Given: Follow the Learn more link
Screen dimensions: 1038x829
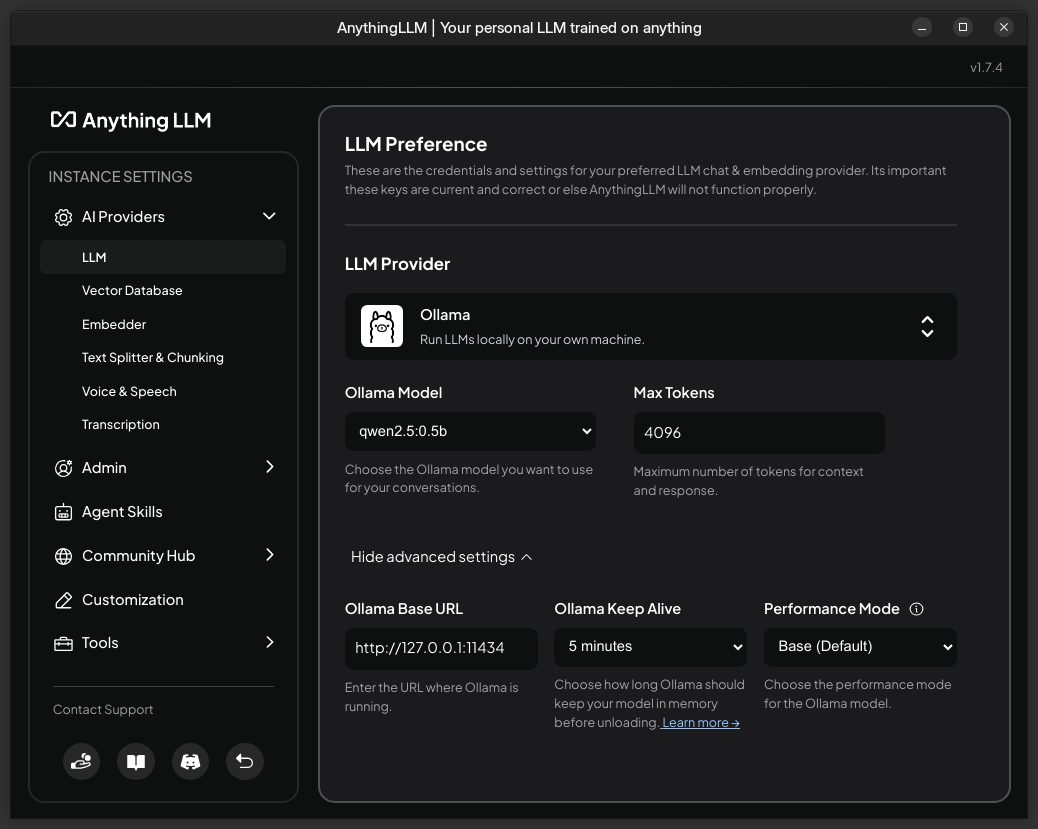Looking at the screenshot, I should click(x=700, y=723).
